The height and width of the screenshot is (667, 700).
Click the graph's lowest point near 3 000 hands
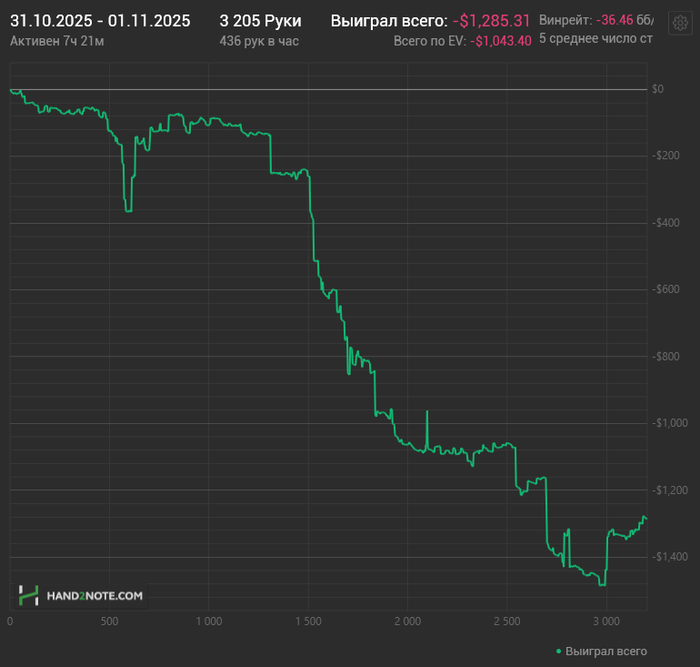coord(602,585)
